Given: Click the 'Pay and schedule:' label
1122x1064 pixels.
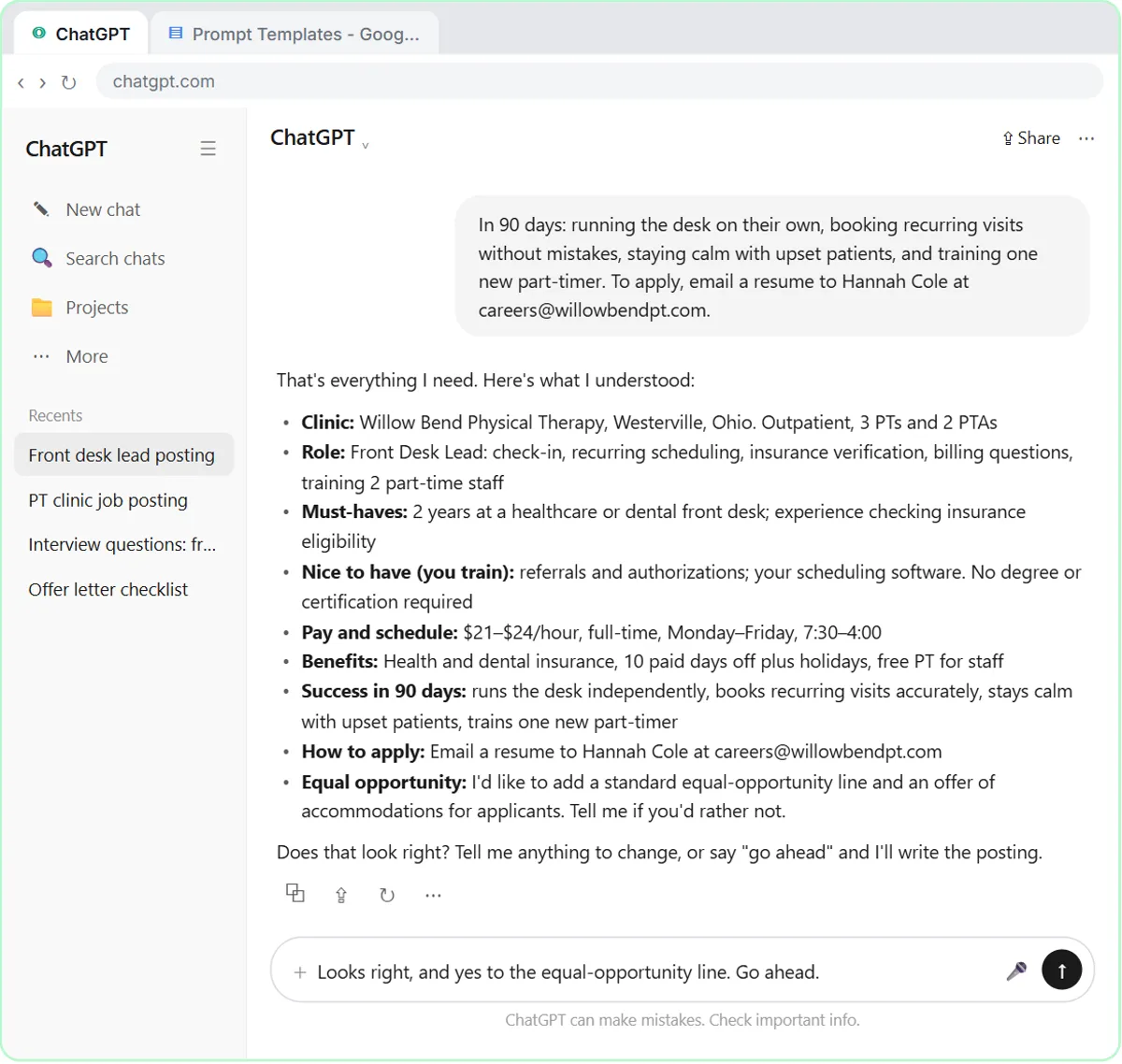Looking at the screenshot, I should tap(380, 633).
